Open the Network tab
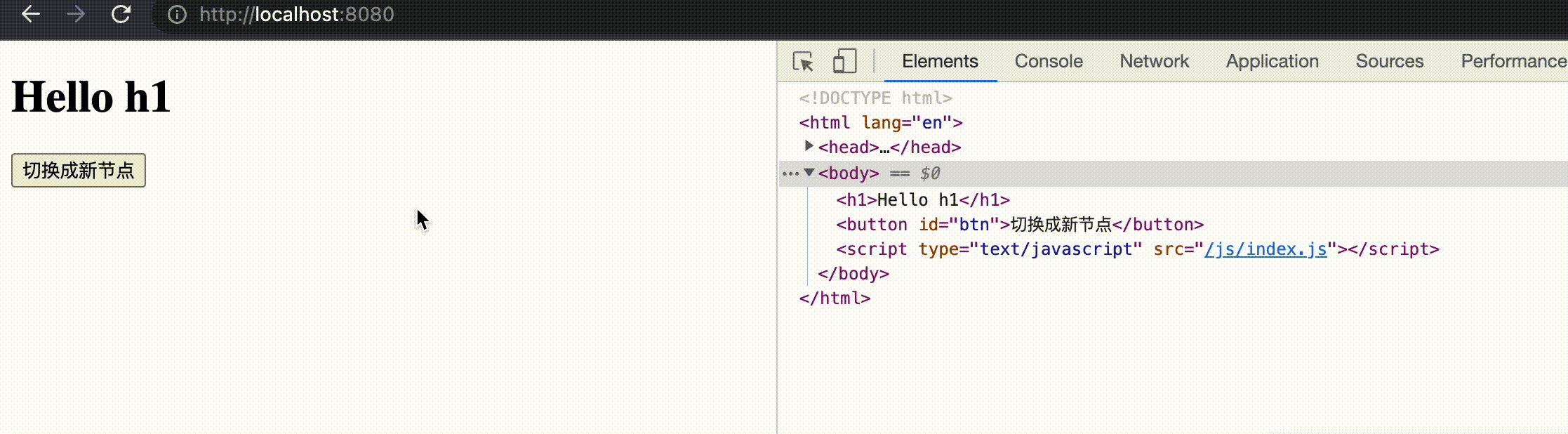Image resolution: width=1568 pixels, height=434 pixels. (1154, 62)
